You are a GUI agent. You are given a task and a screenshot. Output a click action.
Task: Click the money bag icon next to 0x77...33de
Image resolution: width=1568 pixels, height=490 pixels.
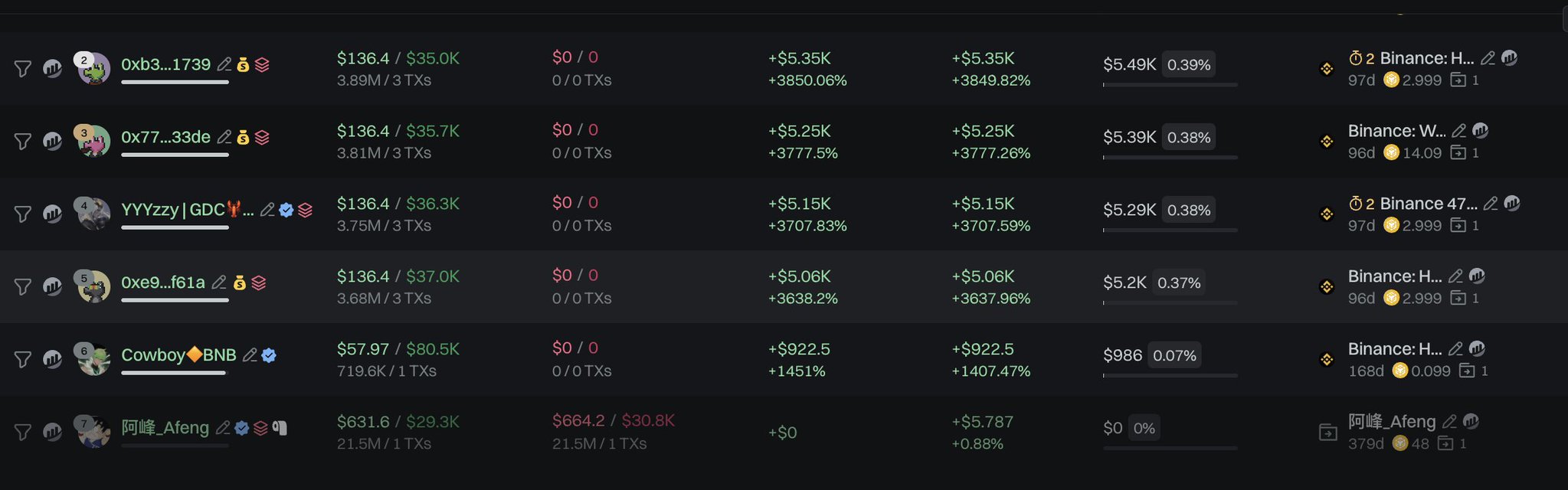pyautogui.click(x=243, y=138)
